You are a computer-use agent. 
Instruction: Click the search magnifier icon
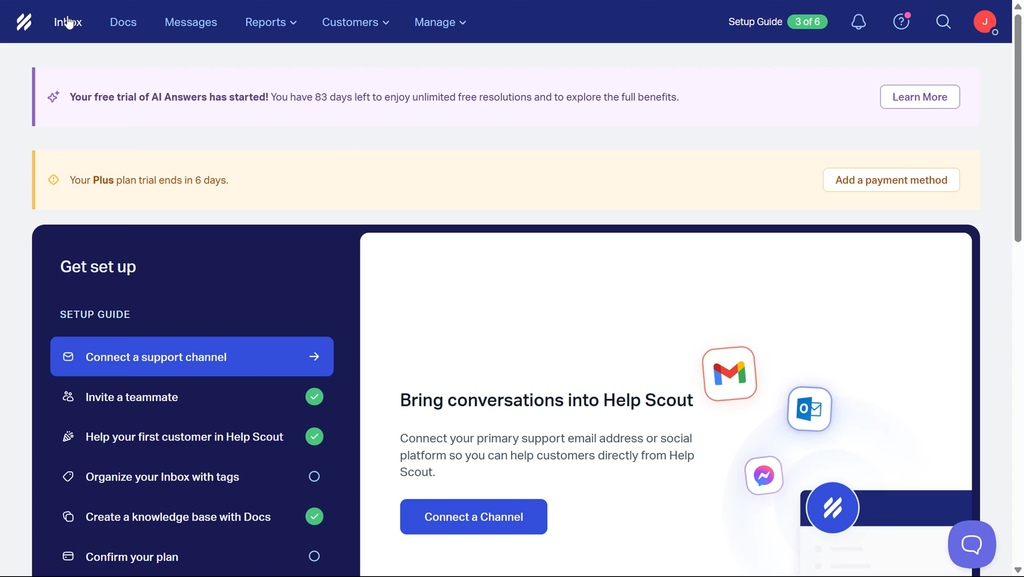coord(943,22)
